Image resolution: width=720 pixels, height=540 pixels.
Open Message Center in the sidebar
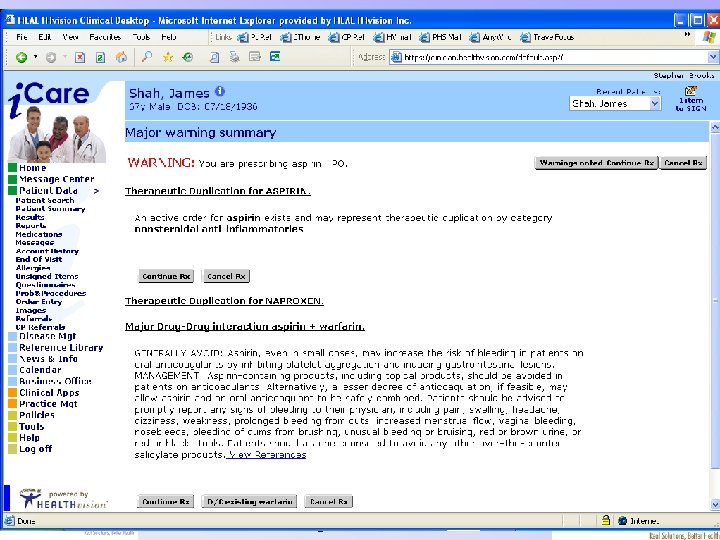click(x=56, y=179)
